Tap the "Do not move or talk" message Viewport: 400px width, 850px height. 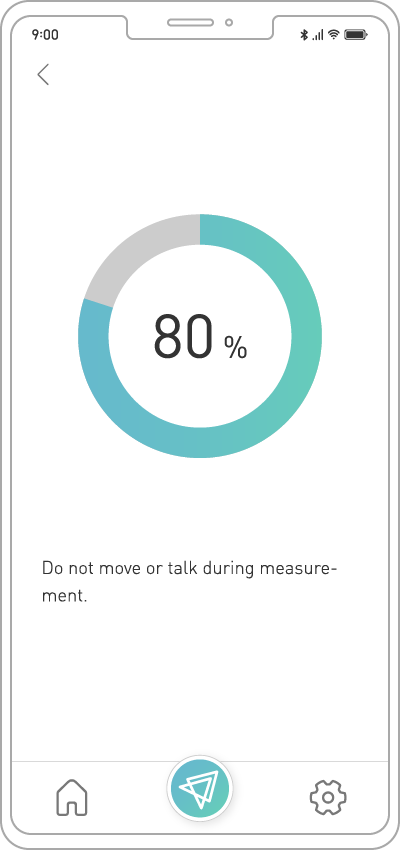pos(190,583)
